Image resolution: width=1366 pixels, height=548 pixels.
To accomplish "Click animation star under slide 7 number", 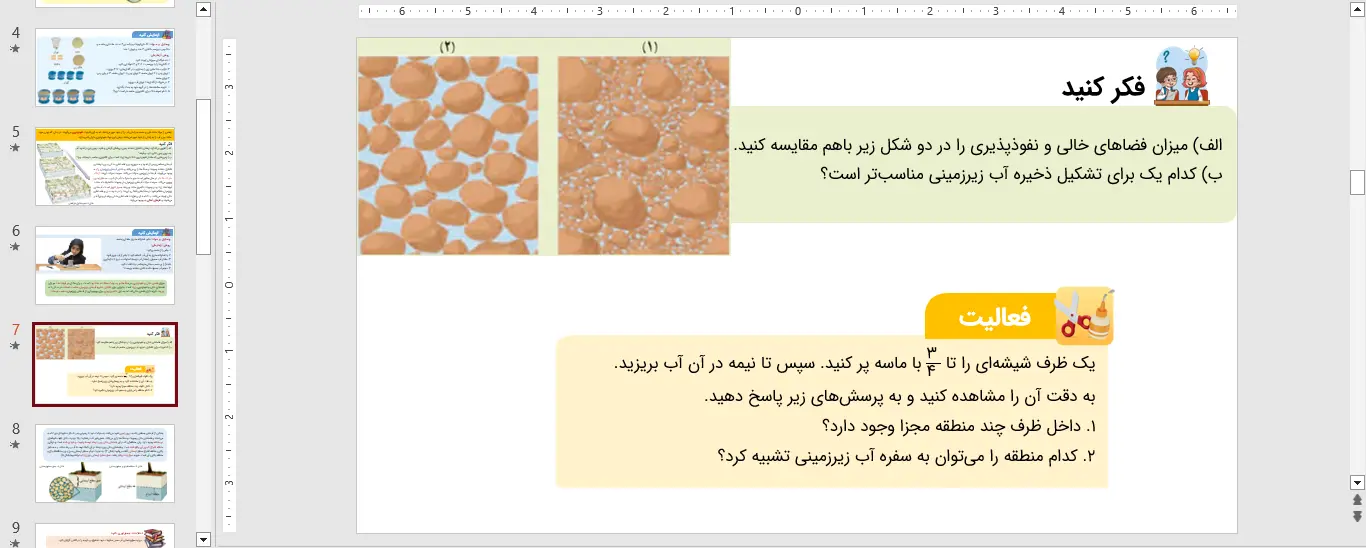I will click(x=15, y=345).
